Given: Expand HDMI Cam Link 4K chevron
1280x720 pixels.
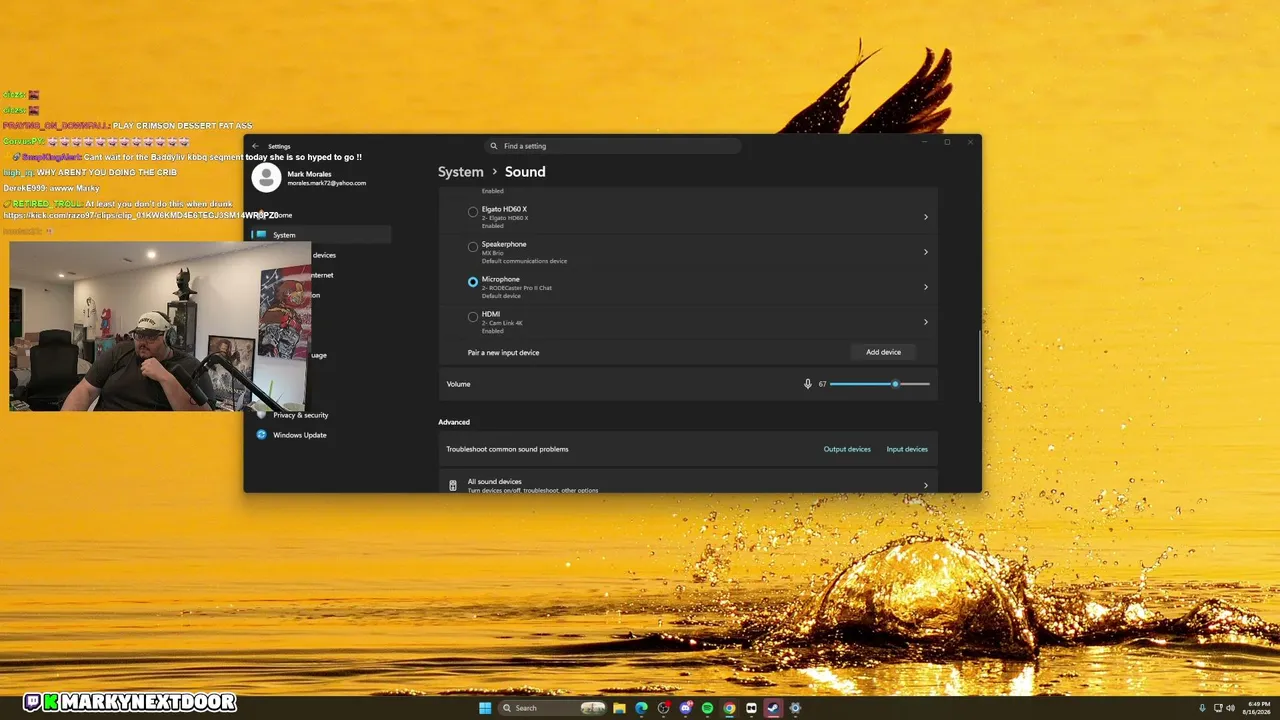Looking at the screenshot, I should point(925,322).
